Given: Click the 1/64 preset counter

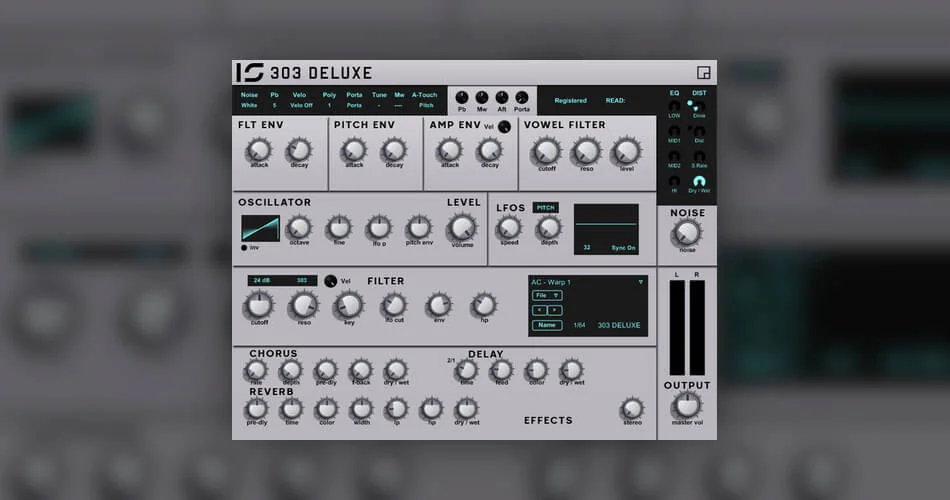Looking at the screenshot, I should point(579,325).
